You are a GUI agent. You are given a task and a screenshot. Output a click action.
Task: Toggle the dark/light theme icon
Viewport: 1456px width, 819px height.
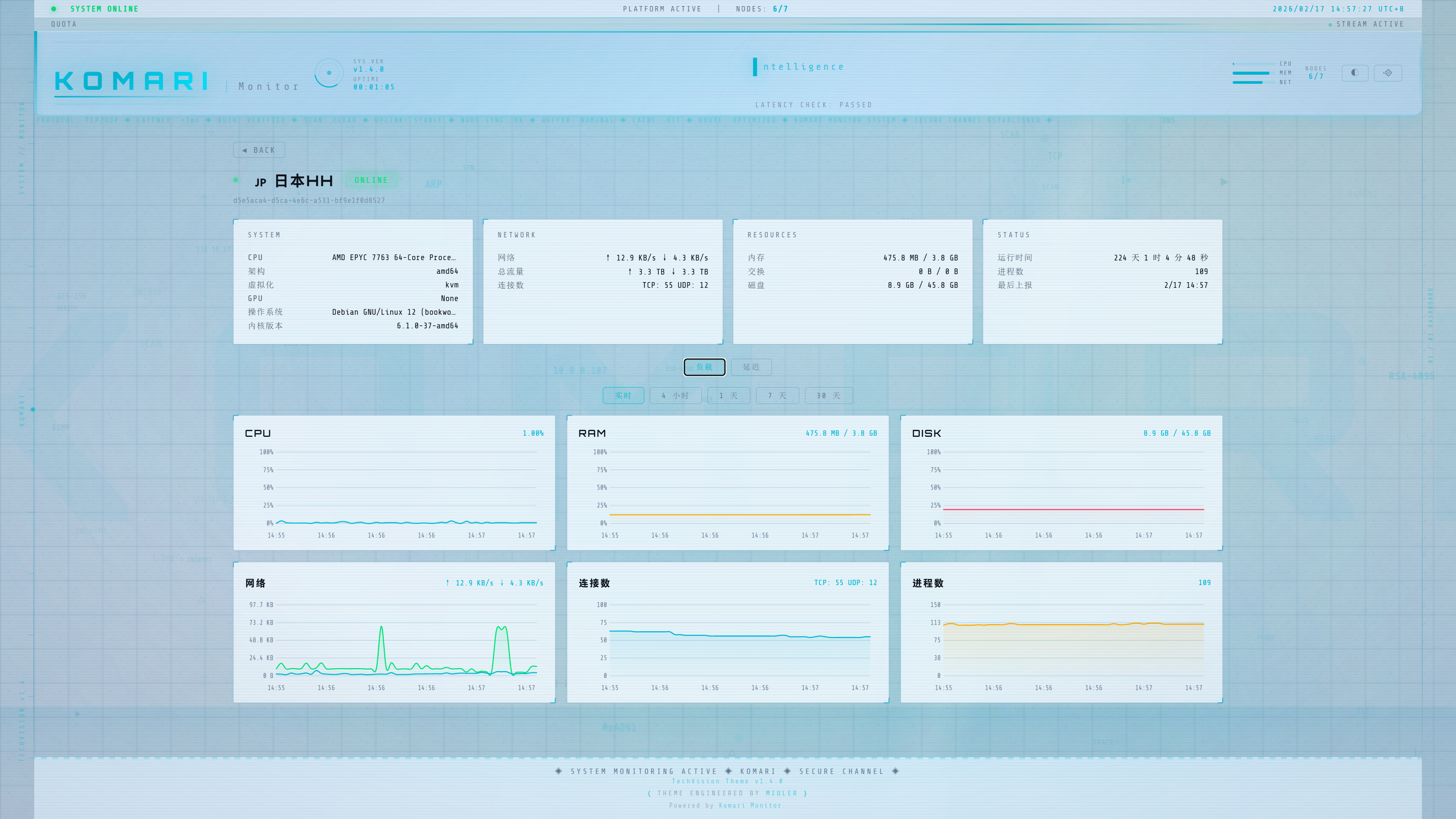coord(1354,73)
